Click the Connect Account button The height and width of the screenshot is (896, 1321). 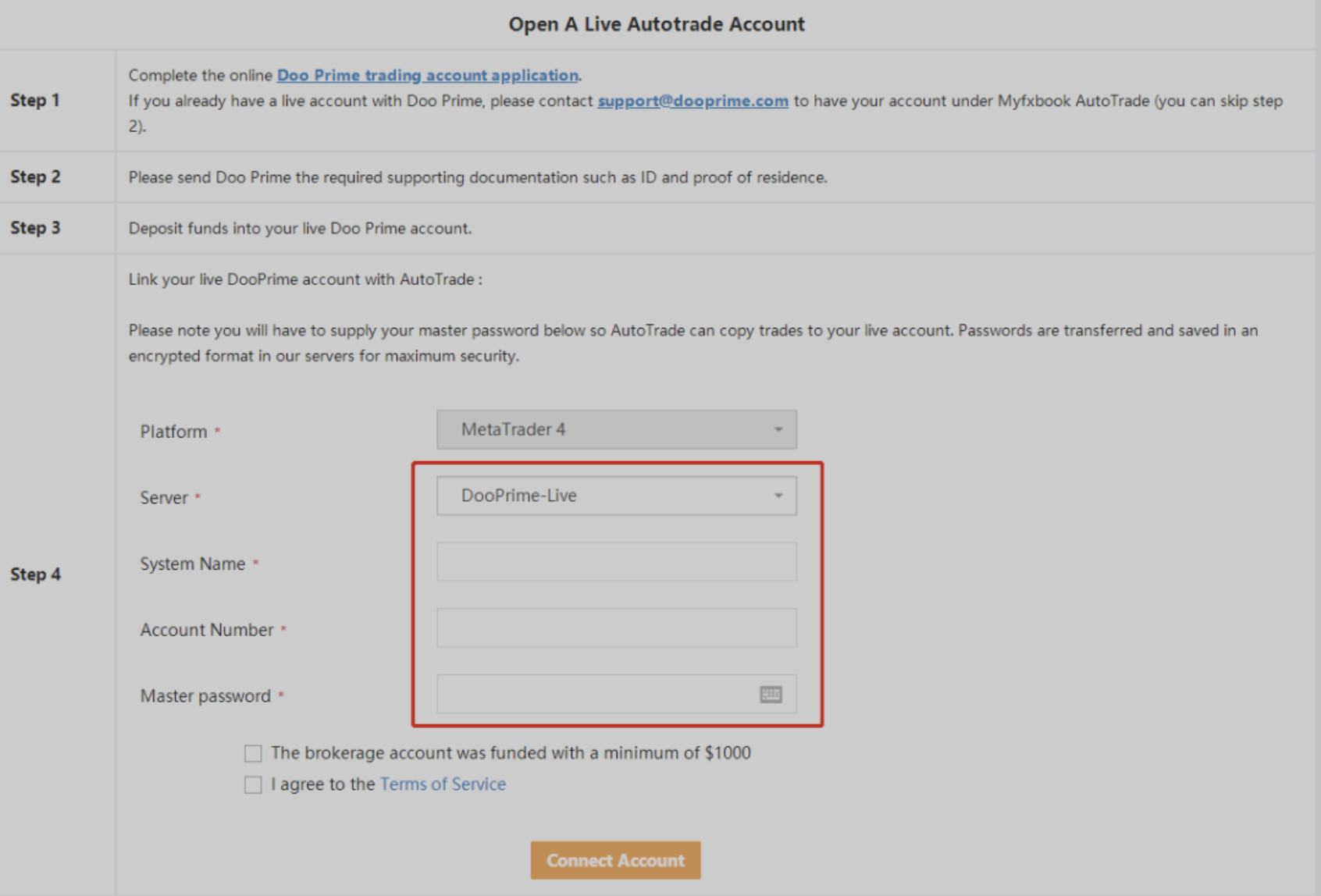tap(615, 860)
